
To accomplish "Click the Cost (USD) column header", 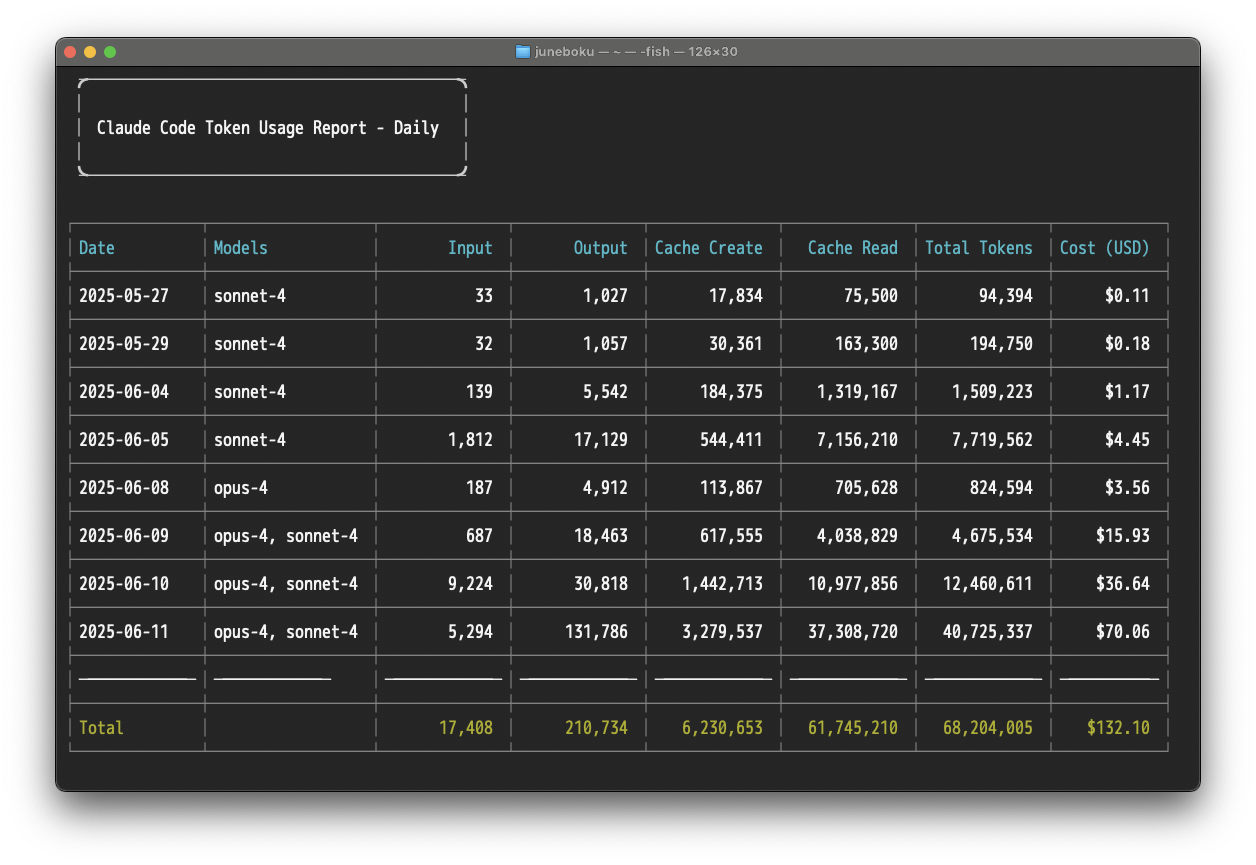I will (1105, 248).
